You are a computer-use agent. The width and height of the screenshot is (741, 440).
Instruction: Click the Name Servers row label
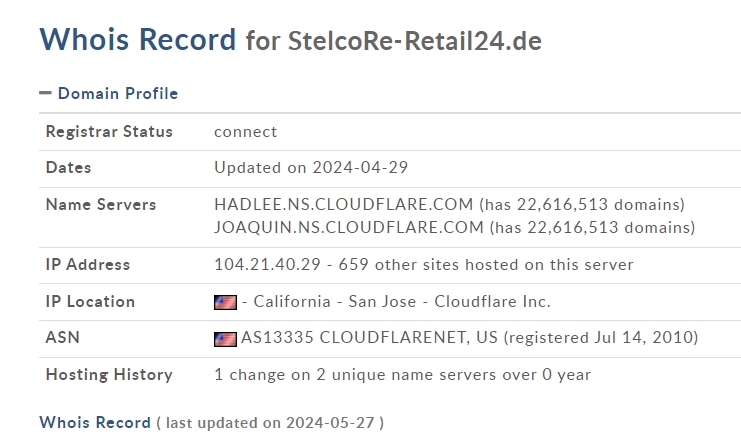click(101, 205)
